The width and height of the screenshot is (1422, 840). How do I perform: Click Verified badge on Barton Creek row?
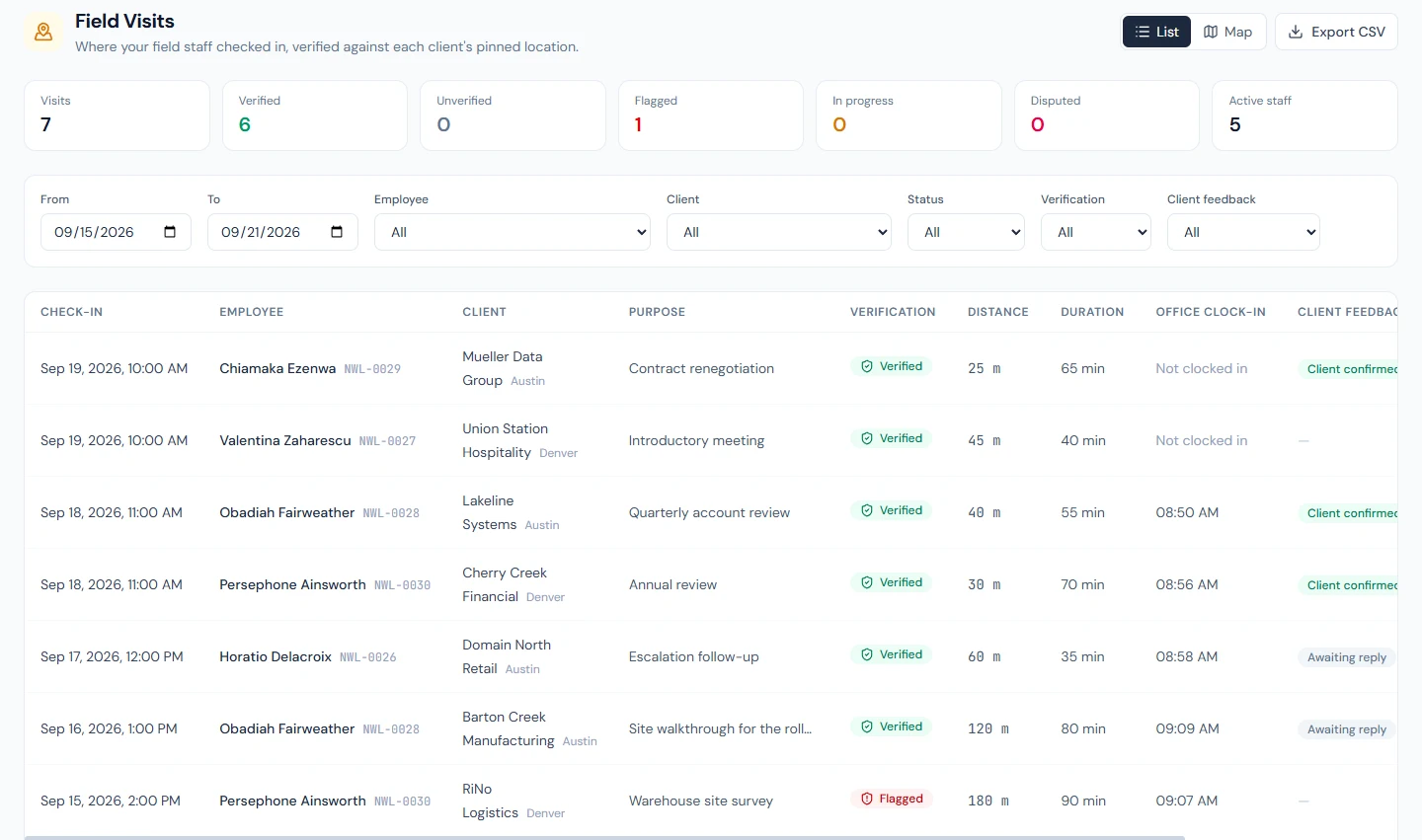click(x=891, y=726)
